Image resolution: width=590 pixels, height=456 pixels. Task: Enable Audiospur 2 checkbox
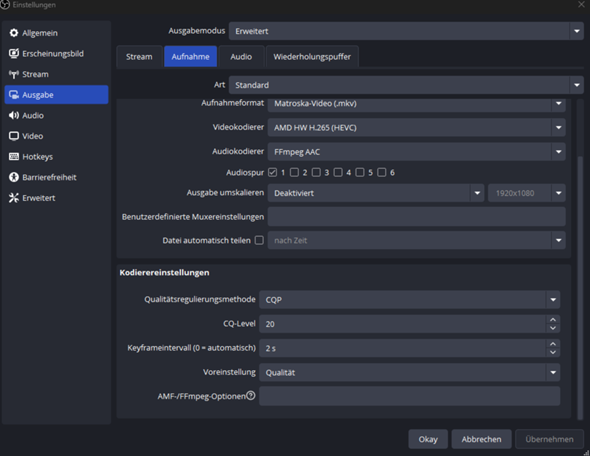(x=294, y=172)
